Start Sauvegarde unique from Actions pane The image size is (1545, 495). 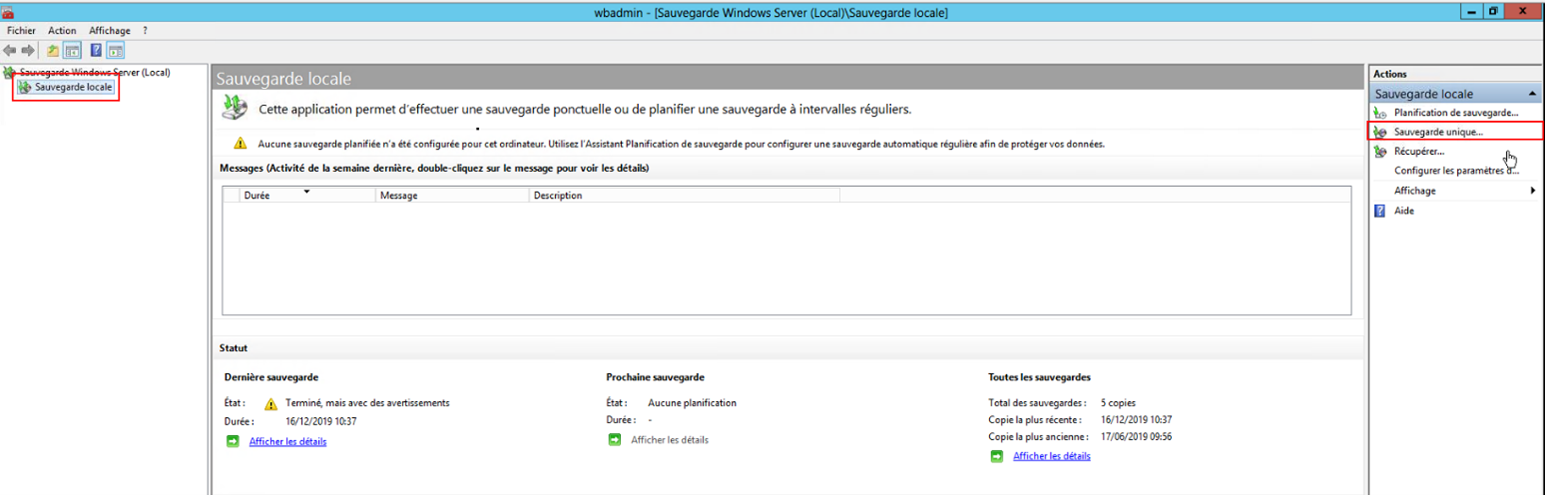[1438, 132]
